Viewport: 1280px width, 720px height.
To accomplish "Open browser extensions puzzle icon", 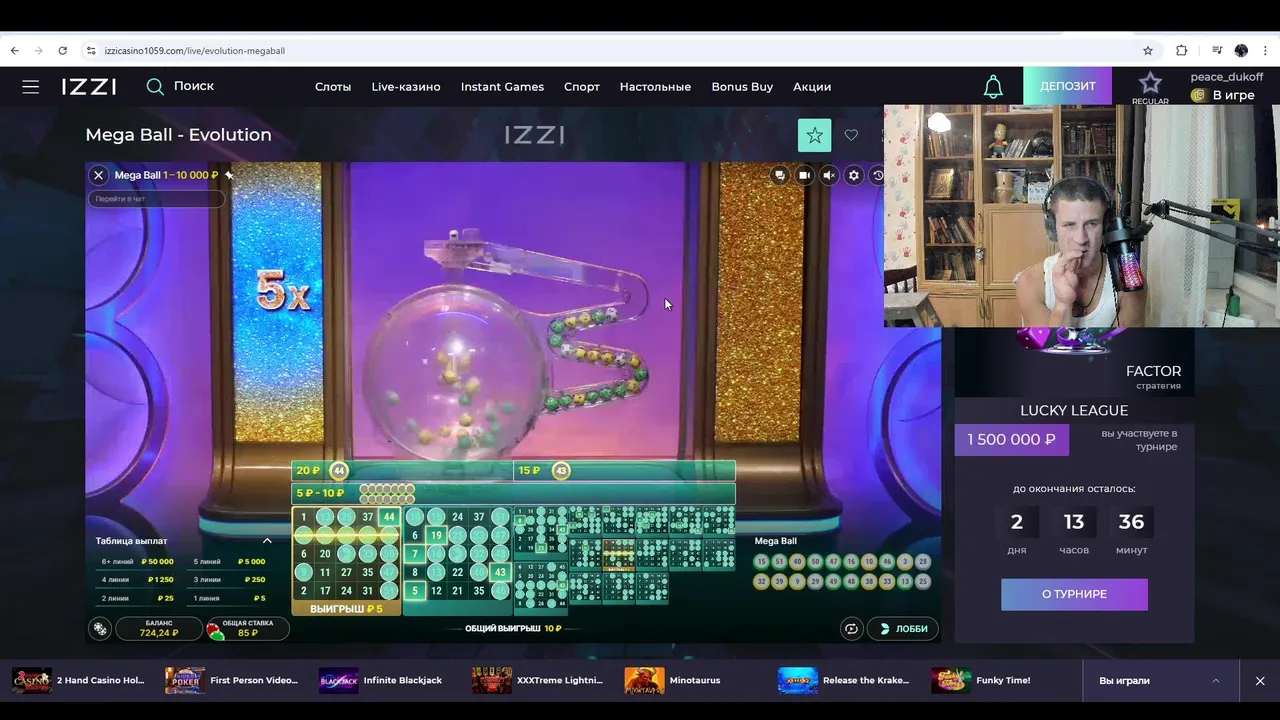I will pyautogui.click(x=1181, y=50).
